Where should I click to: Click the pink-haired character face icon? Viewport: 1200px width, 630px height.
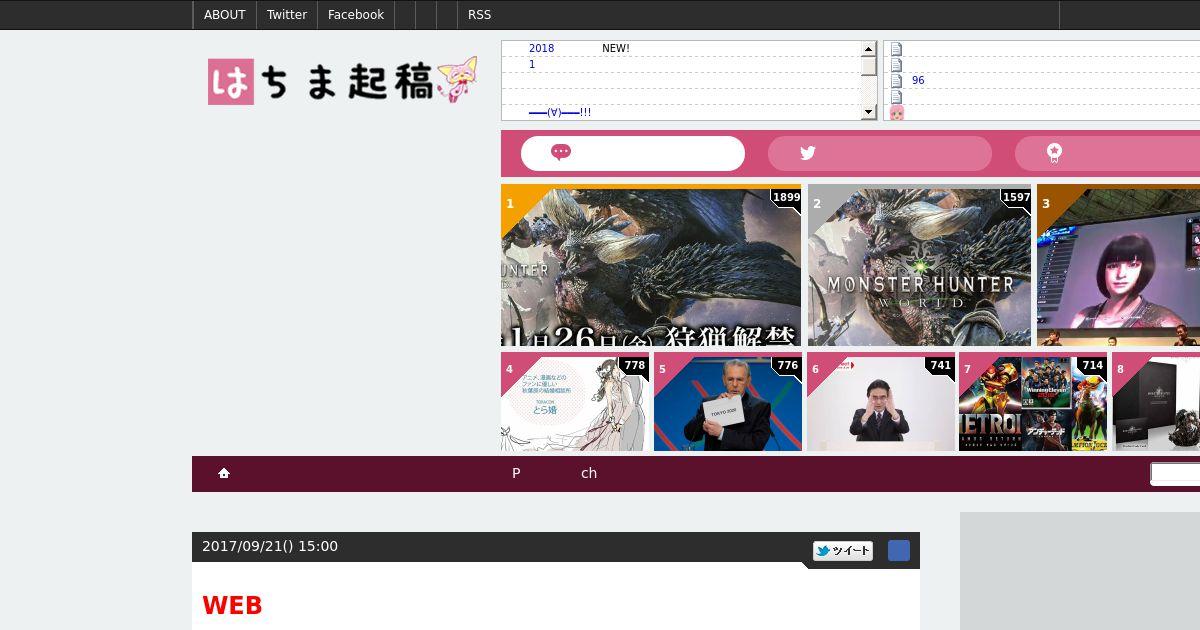[897, 112]
